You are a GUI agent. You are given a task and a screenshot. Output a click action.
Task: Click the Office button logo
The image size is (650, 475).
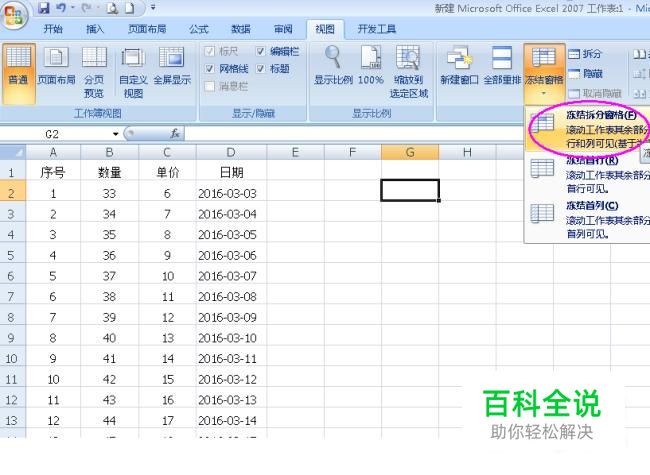pos(13,15)
